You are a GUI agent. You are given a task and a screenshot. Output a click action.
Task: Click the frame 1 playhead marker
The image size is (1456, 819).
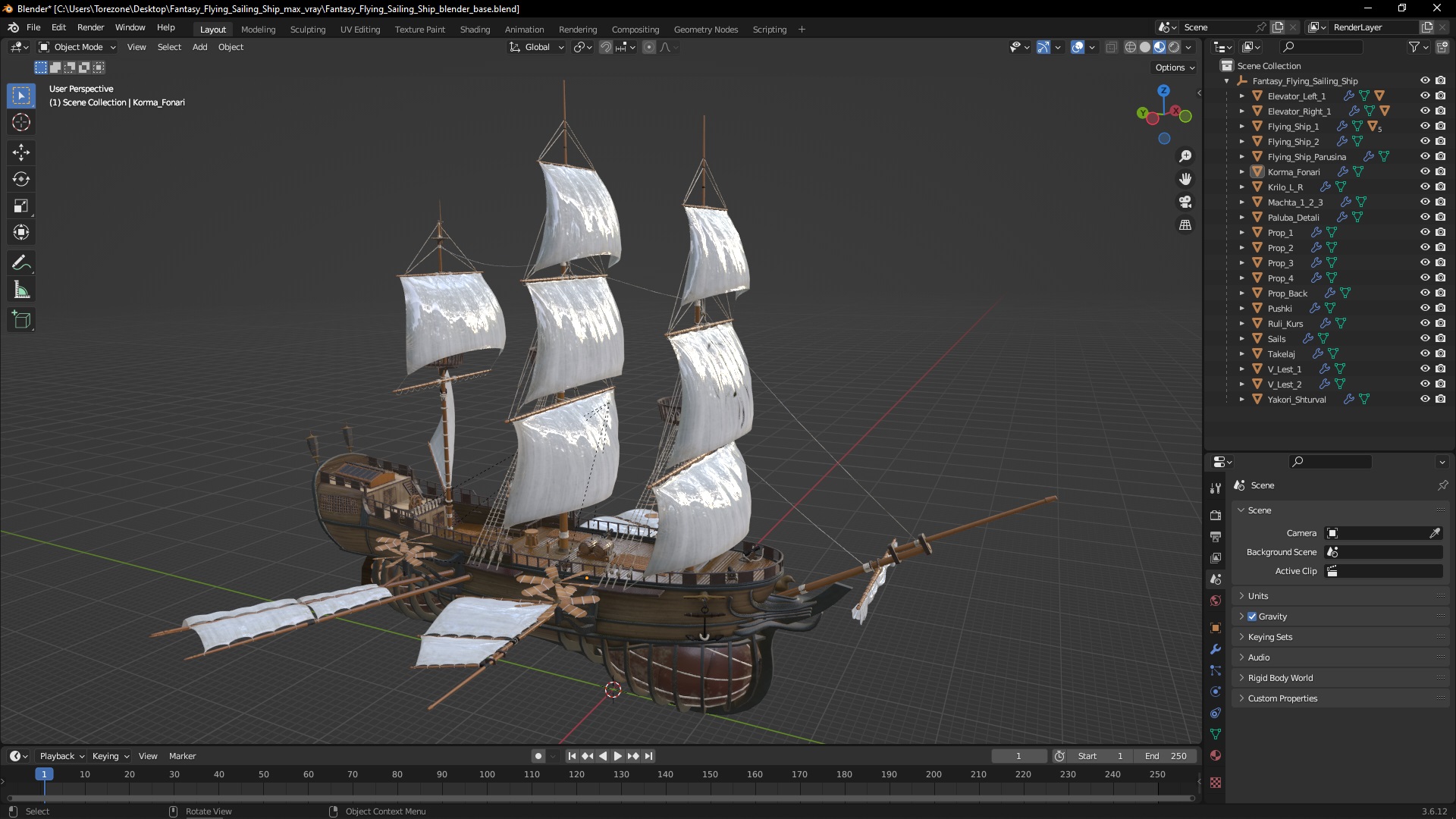click(x=44, y=774)
